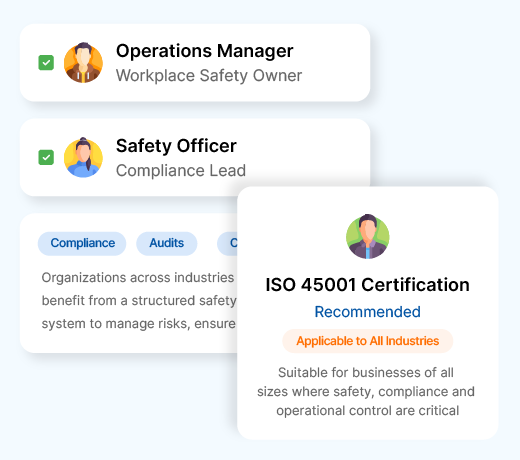This screenshot has height=460, width=520.
Task: Click the Compliance Lead subtitle
Action: 181,170
